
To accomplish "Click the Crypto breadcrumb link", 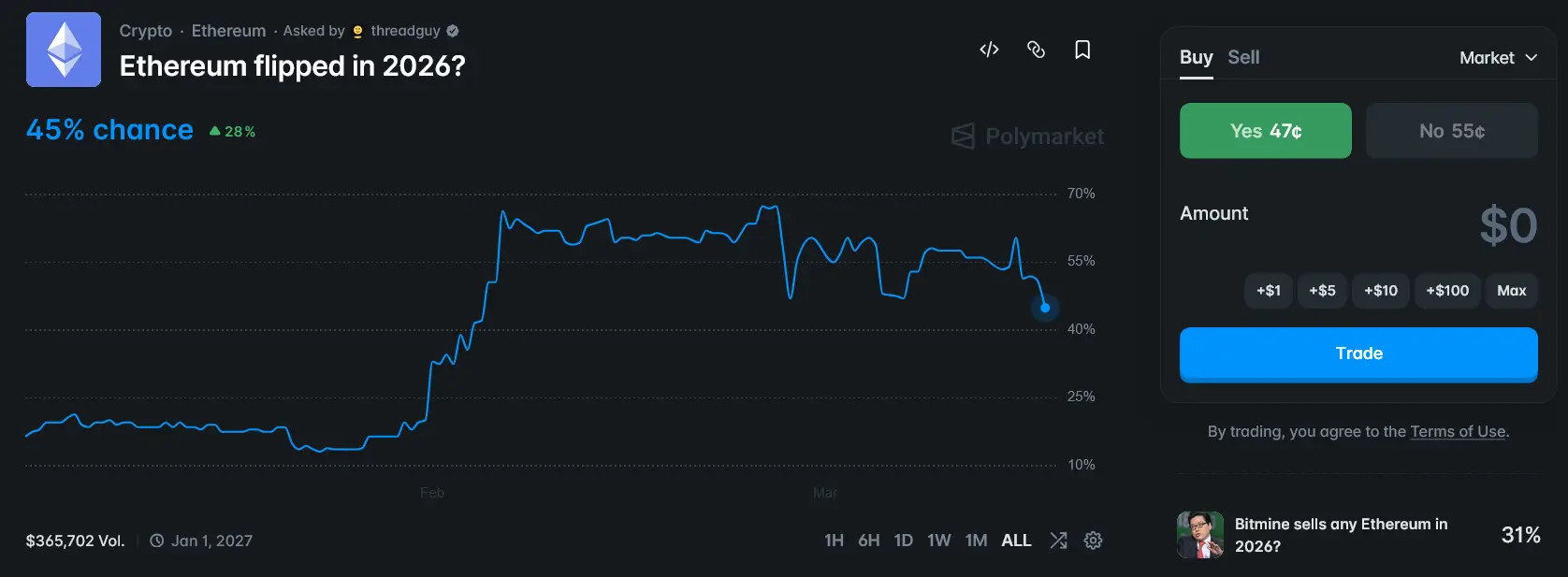I will click(x=145, y=30).
